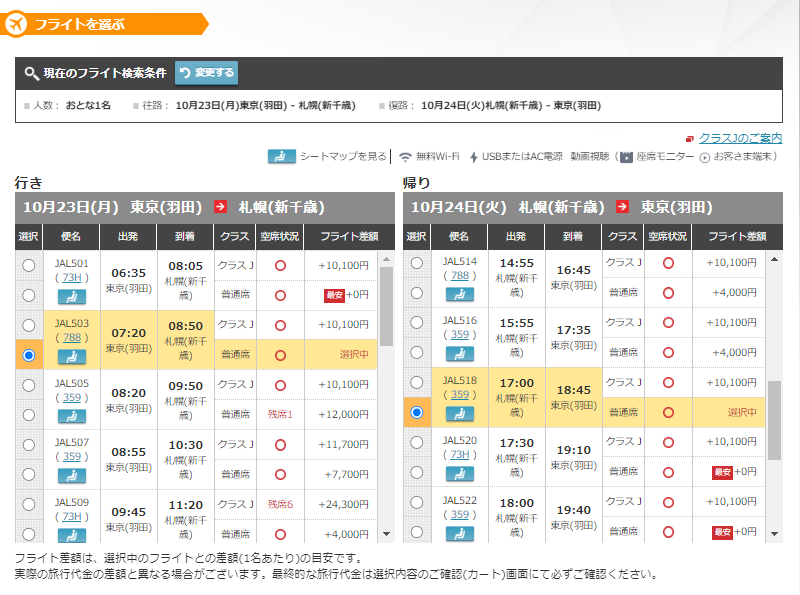800x595 pixels.
Task: Open aircraft 788 link for JAL514
Action: (x=460, y=276)
